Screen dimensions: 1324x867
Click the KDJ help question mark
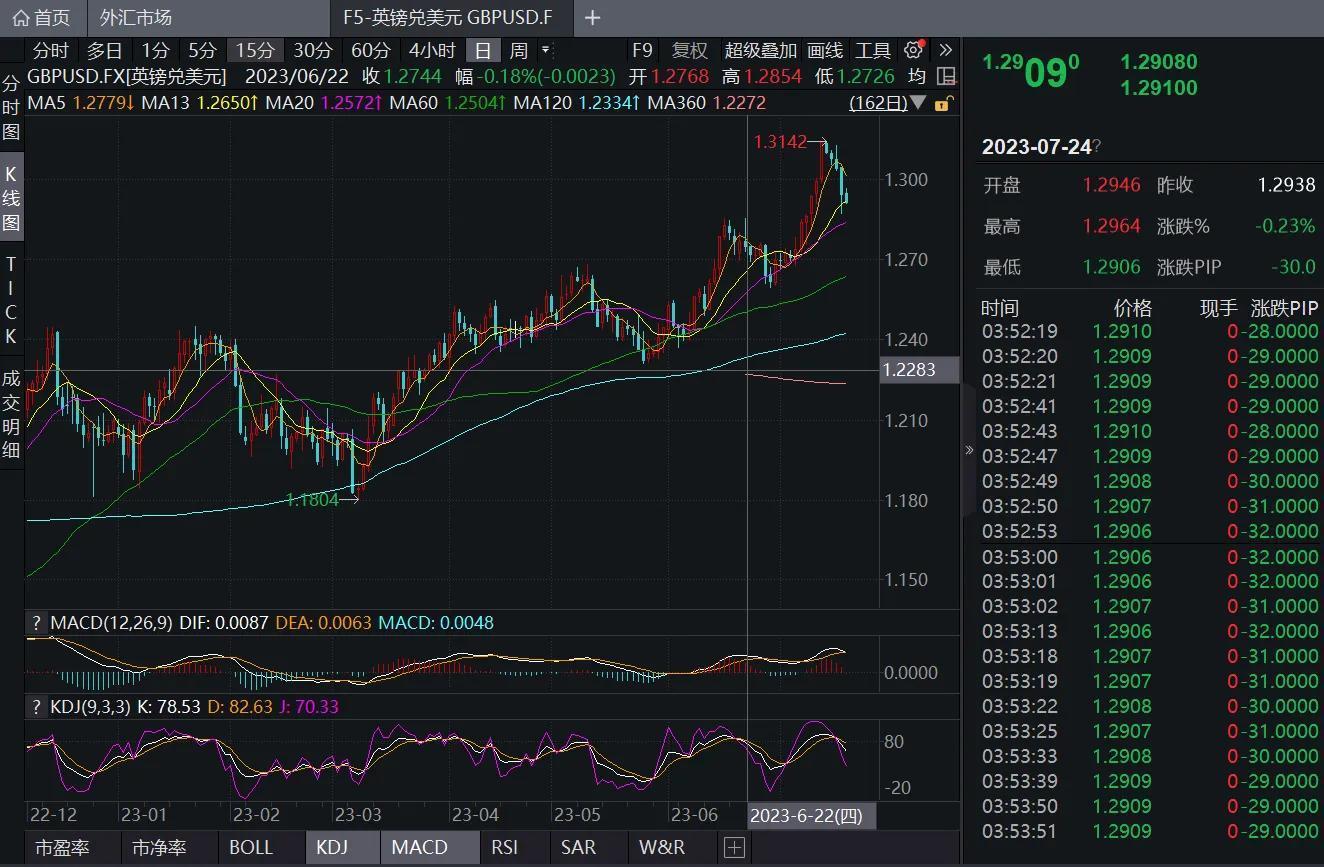pos(37,707)
